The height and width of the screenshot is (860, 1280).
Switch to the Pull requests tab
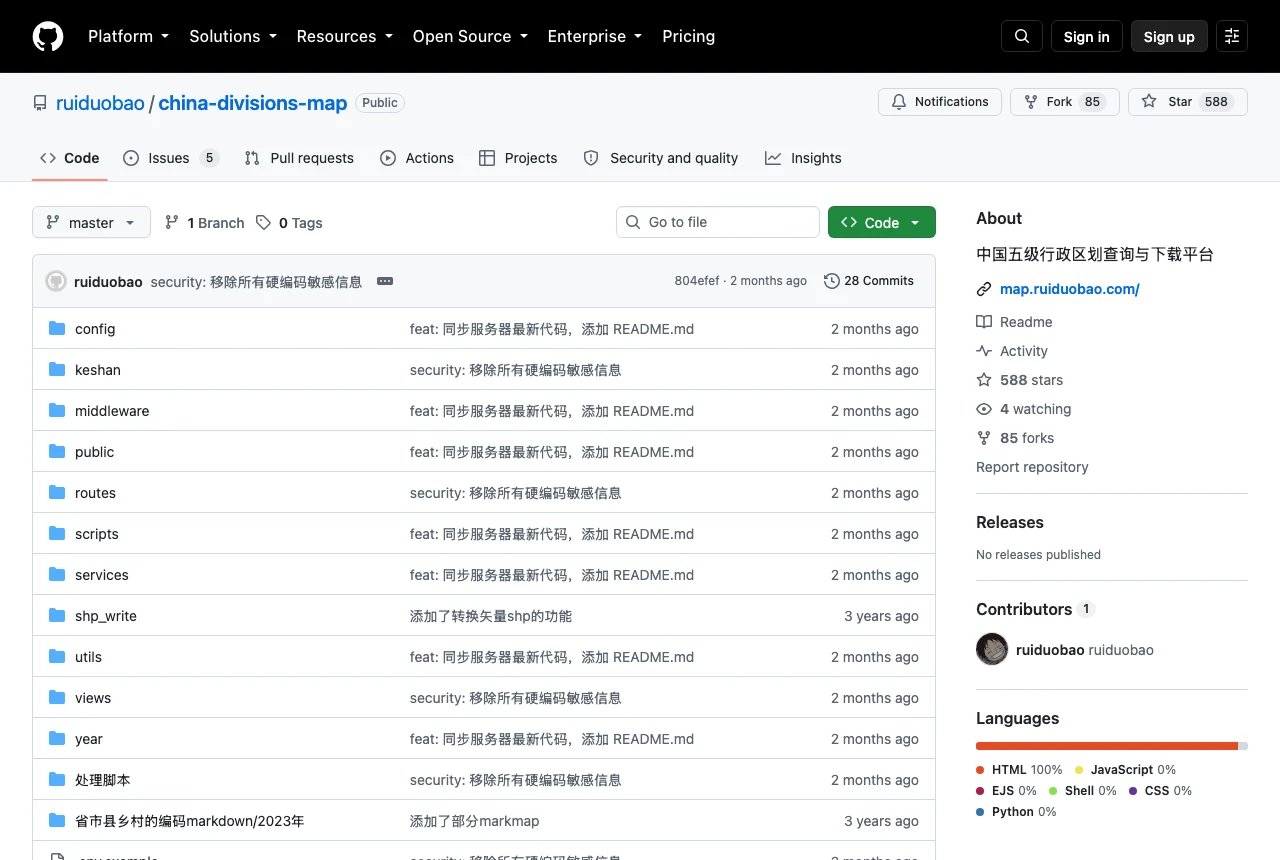point(299,158)
